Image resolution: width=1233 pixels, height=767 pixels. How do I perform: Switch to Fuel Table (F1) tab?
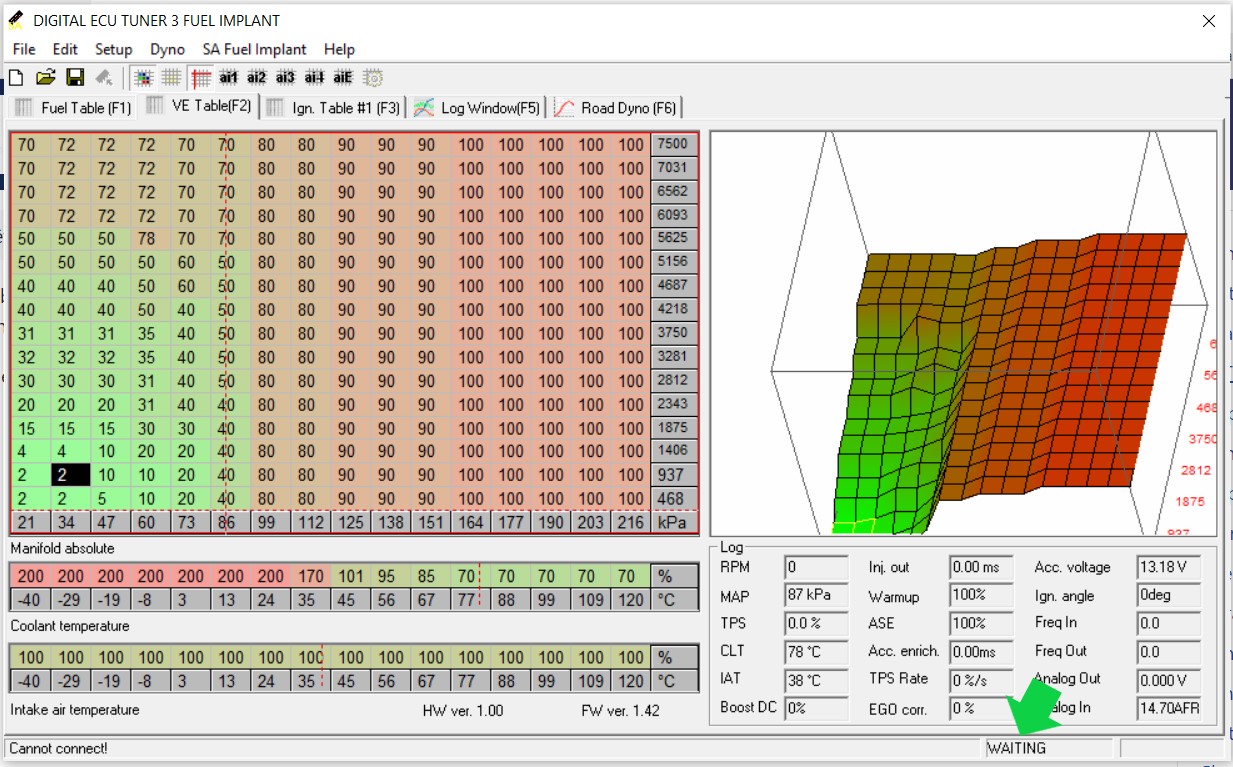73,108
